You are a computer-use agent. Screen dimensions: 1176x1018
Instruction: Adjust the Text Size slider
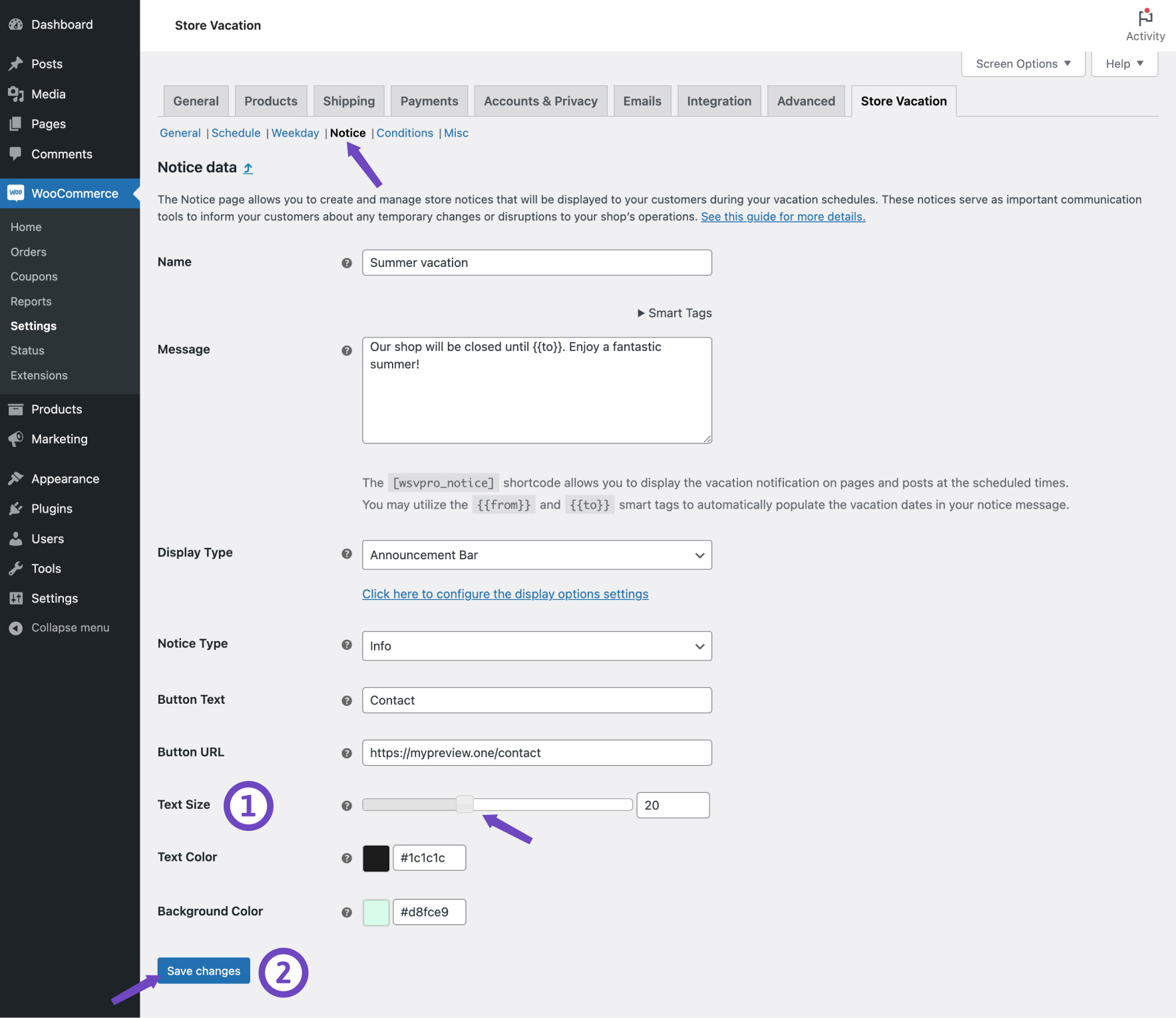(x=465, y=804)
